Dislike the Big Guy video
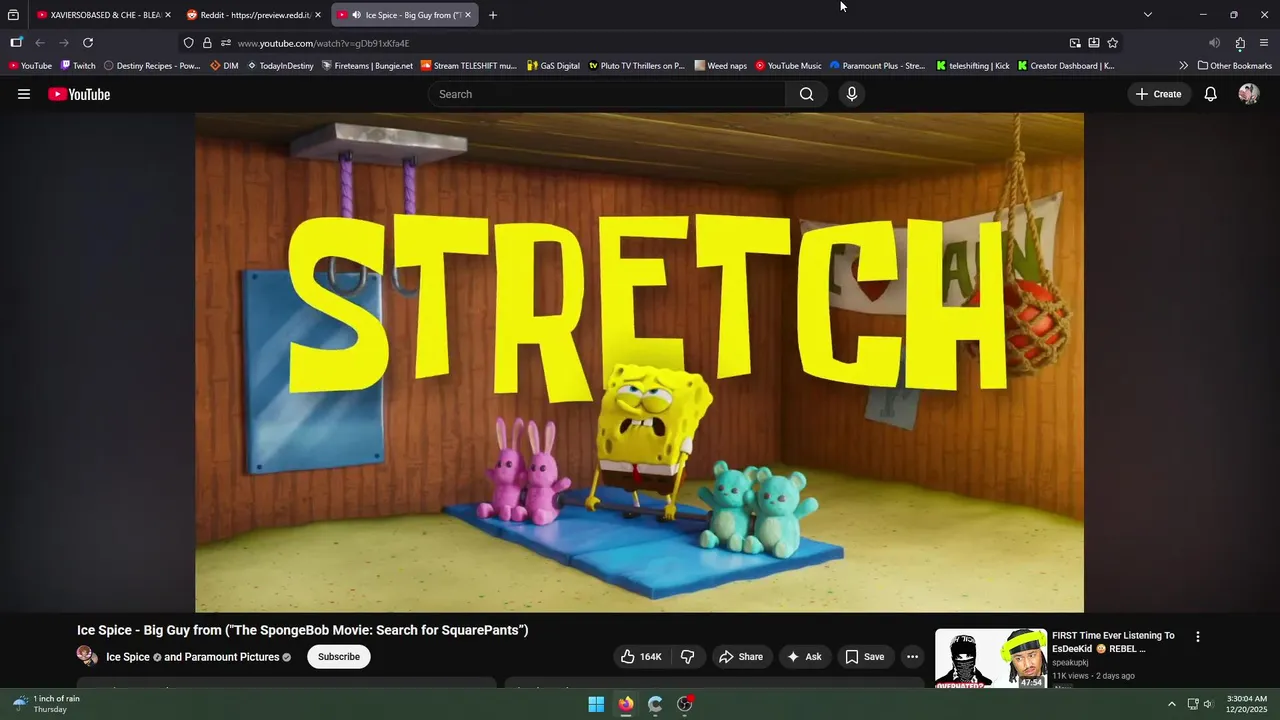 coord(688,657)
